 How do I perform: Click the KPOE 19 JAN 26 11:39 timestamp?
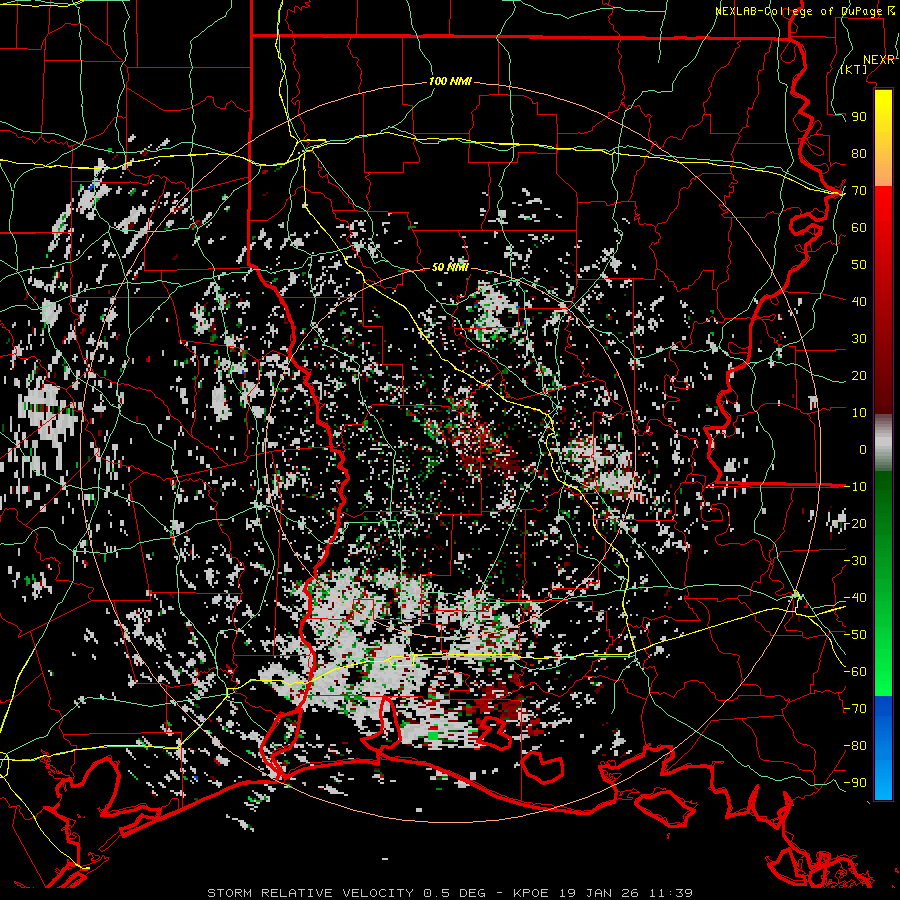[602, 893]
